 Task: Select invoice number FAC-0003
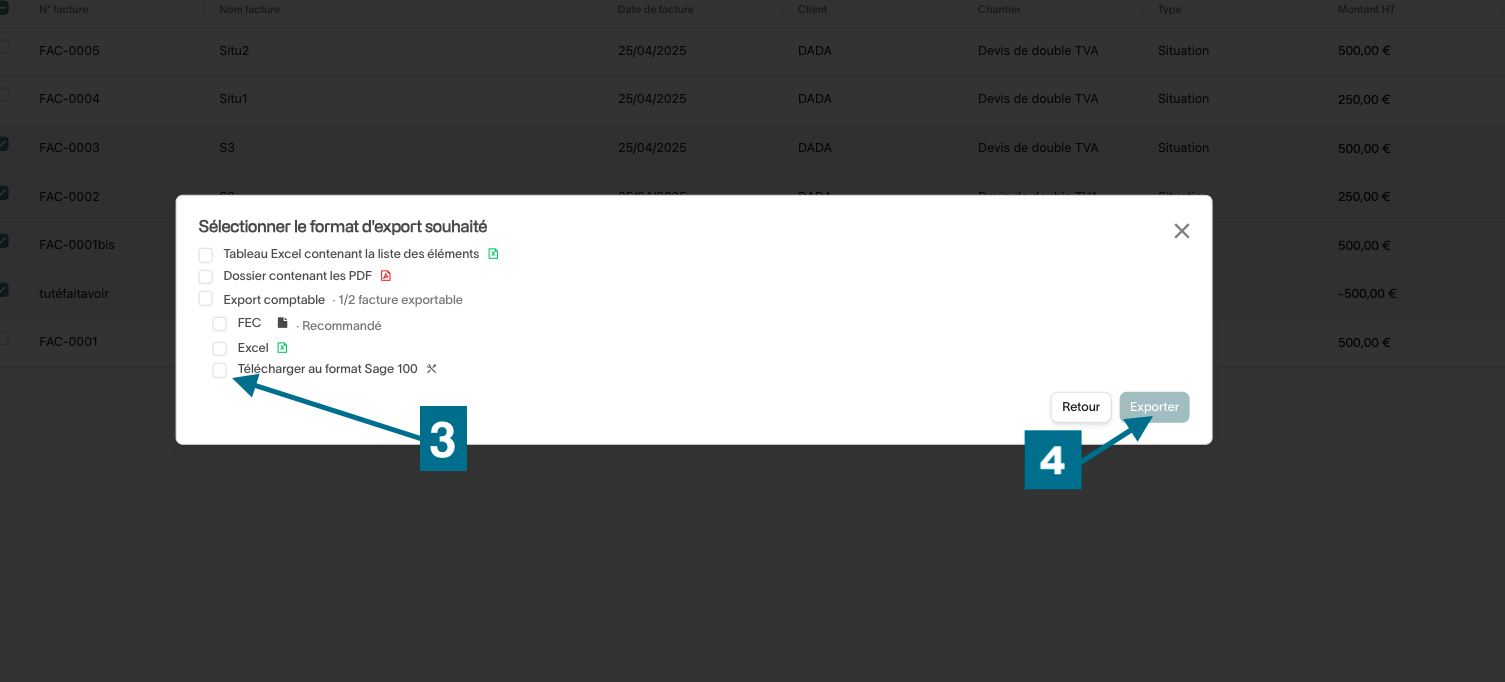point(69,148)
